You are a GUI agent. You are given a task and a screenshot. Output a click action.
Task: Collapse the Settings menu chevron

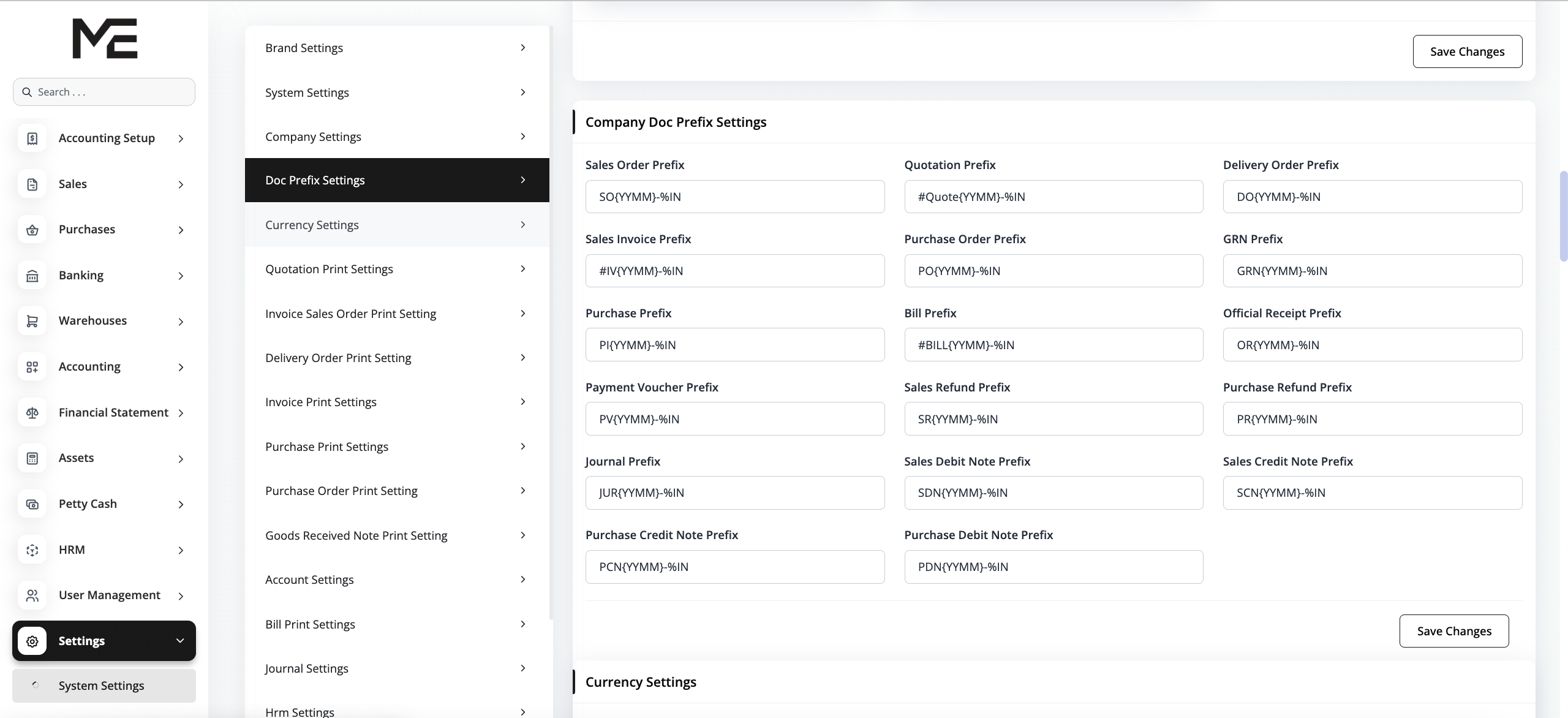point(180,641)
